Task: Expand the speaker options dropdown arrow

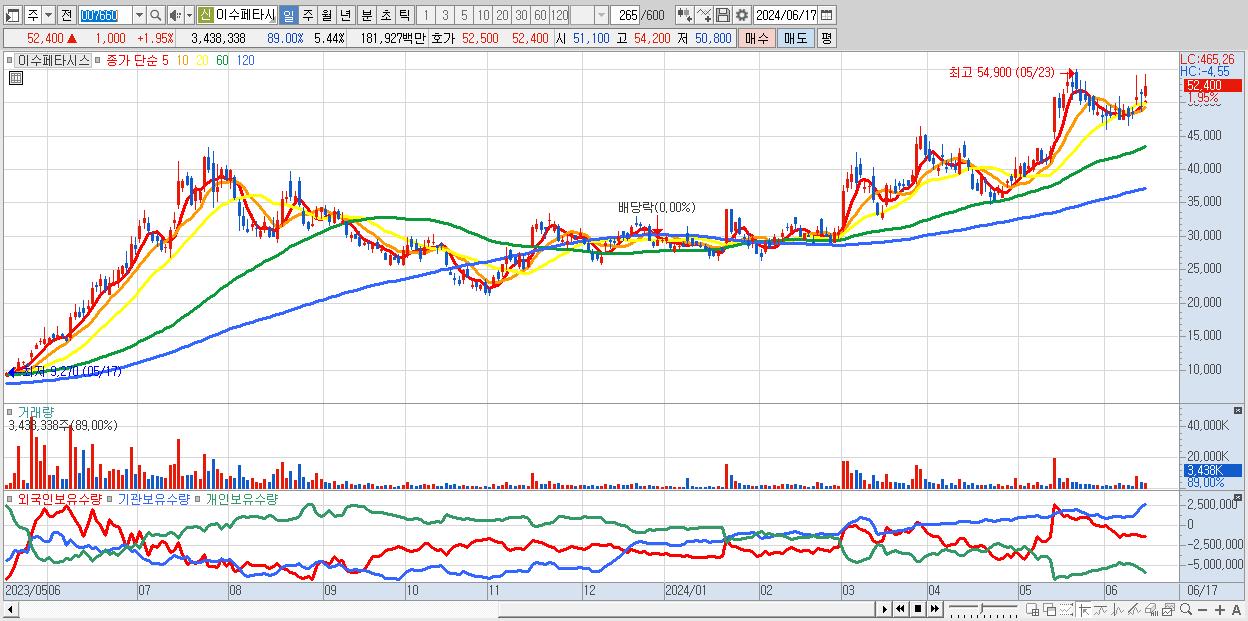Action: (189, 15)
